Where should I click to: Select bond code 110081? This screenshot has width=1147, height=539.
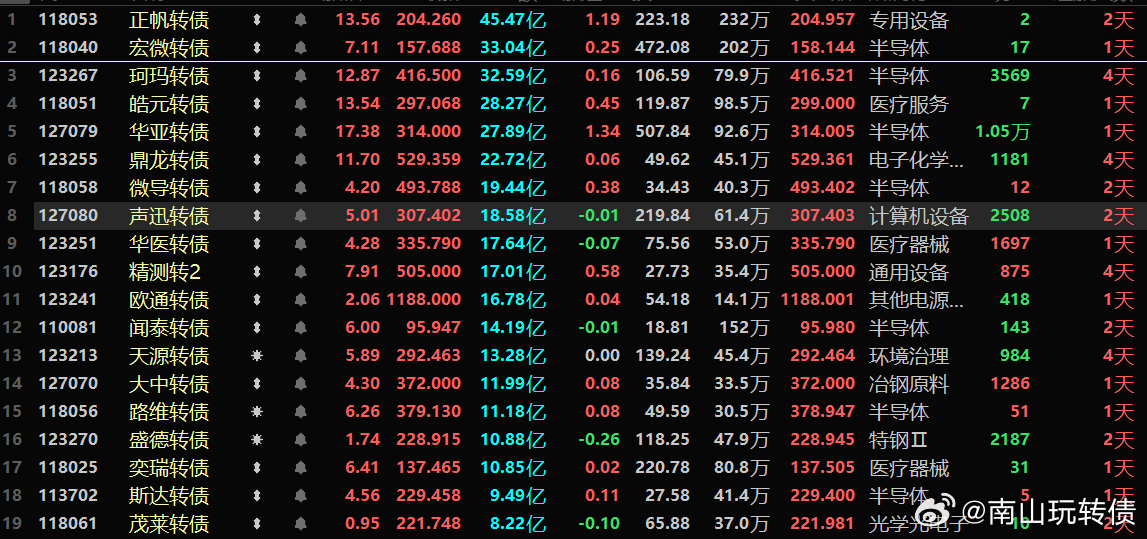(68, 328)
